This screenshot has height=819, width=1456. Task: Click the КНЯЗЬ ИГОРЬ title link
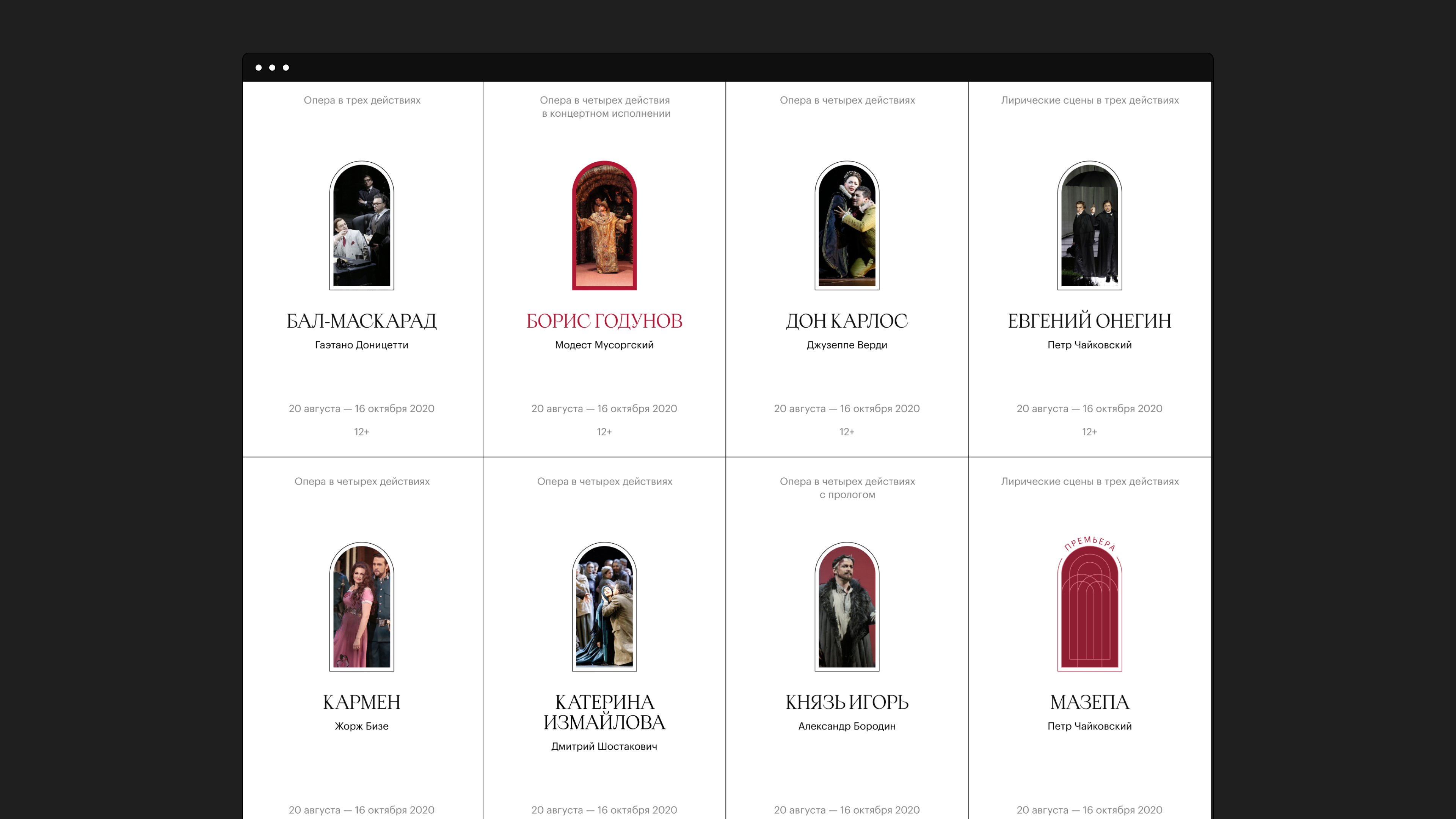tap(847, 702)
